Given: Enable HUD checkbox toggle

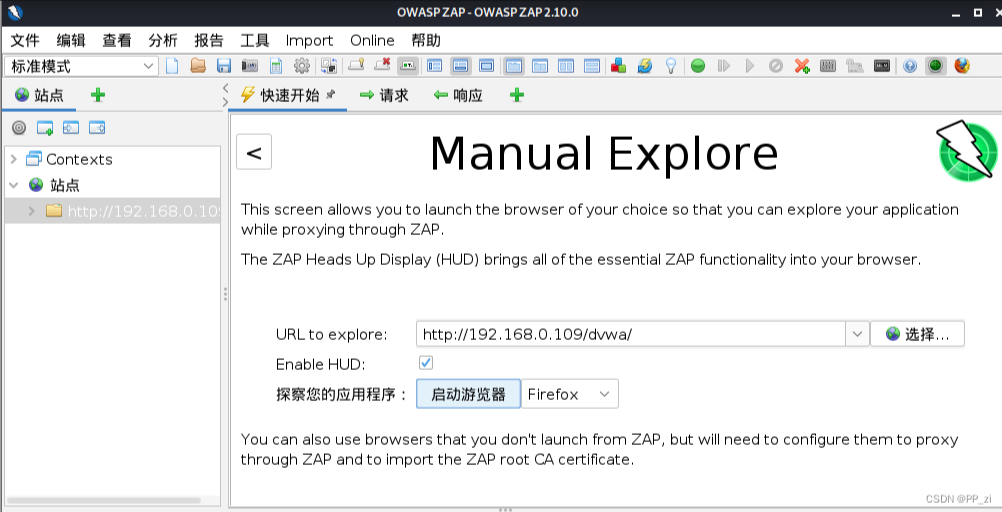Looking at the screenshot, I should tap(426, 363).
